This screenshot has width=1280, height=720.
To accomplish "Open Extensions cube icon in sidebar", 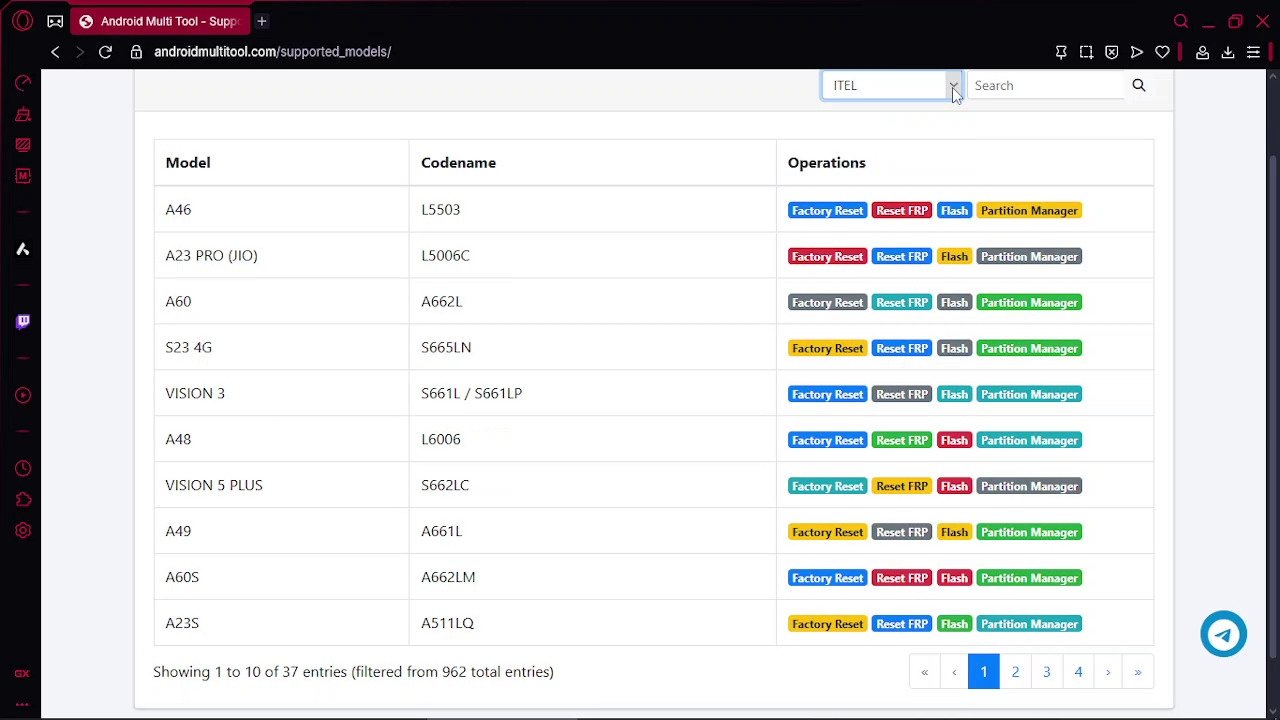I will [x=22, y=499].
